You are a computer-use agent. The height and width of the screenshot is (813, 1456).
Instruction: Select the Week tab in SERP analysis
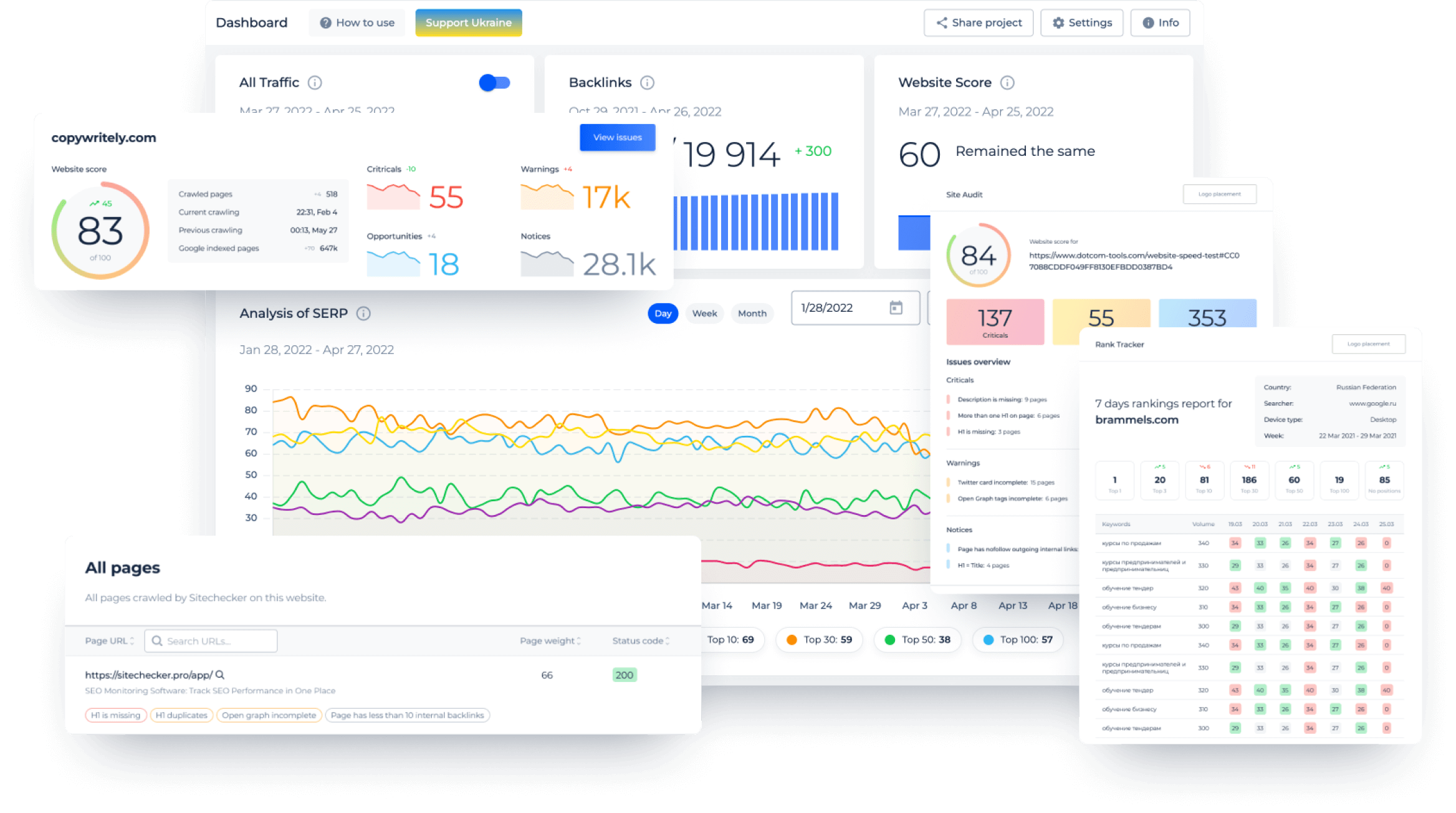(x=703, y=313)
